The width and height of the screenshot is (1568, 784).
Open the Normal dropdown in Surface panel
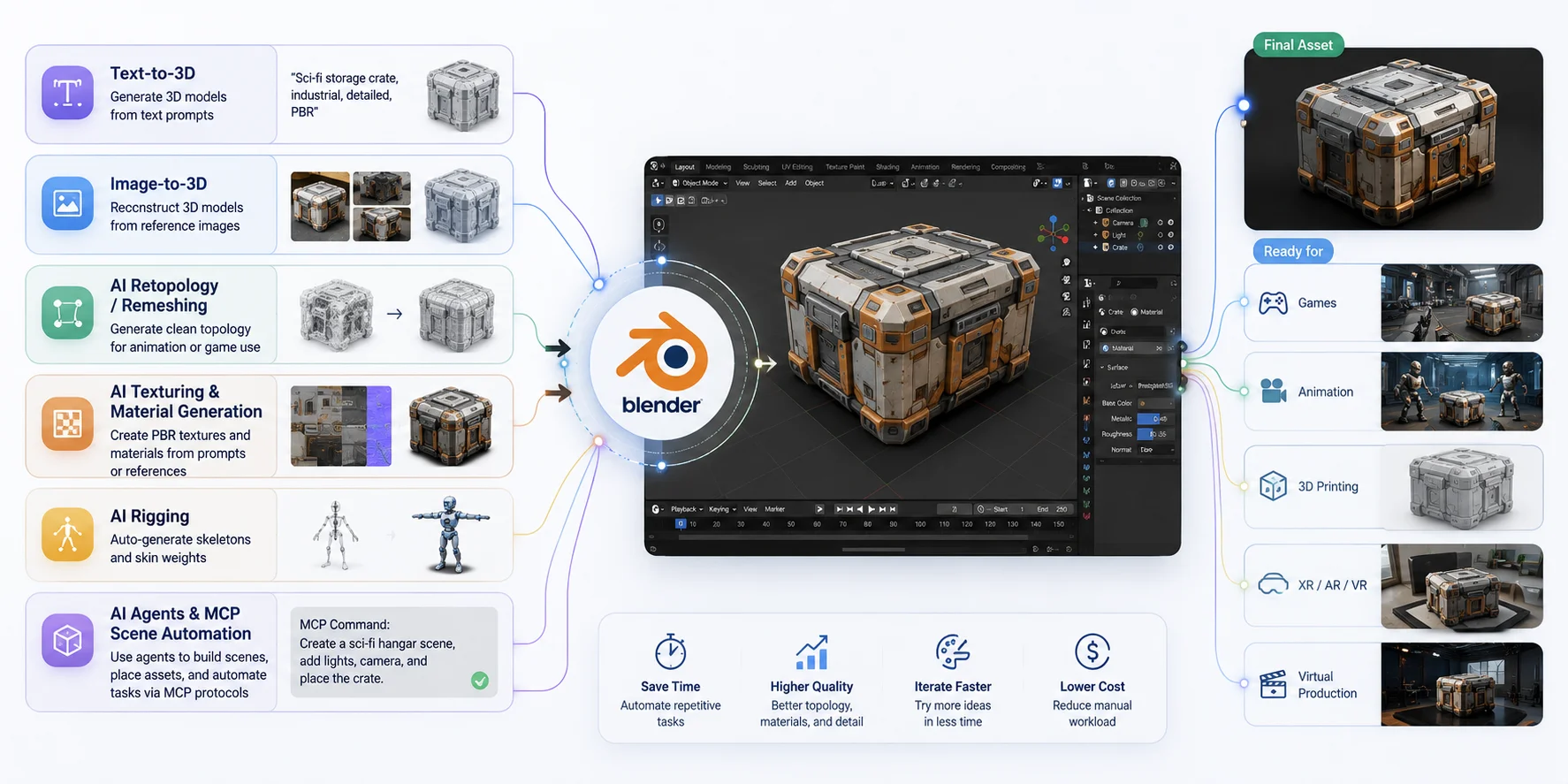tap(1156, 450)
